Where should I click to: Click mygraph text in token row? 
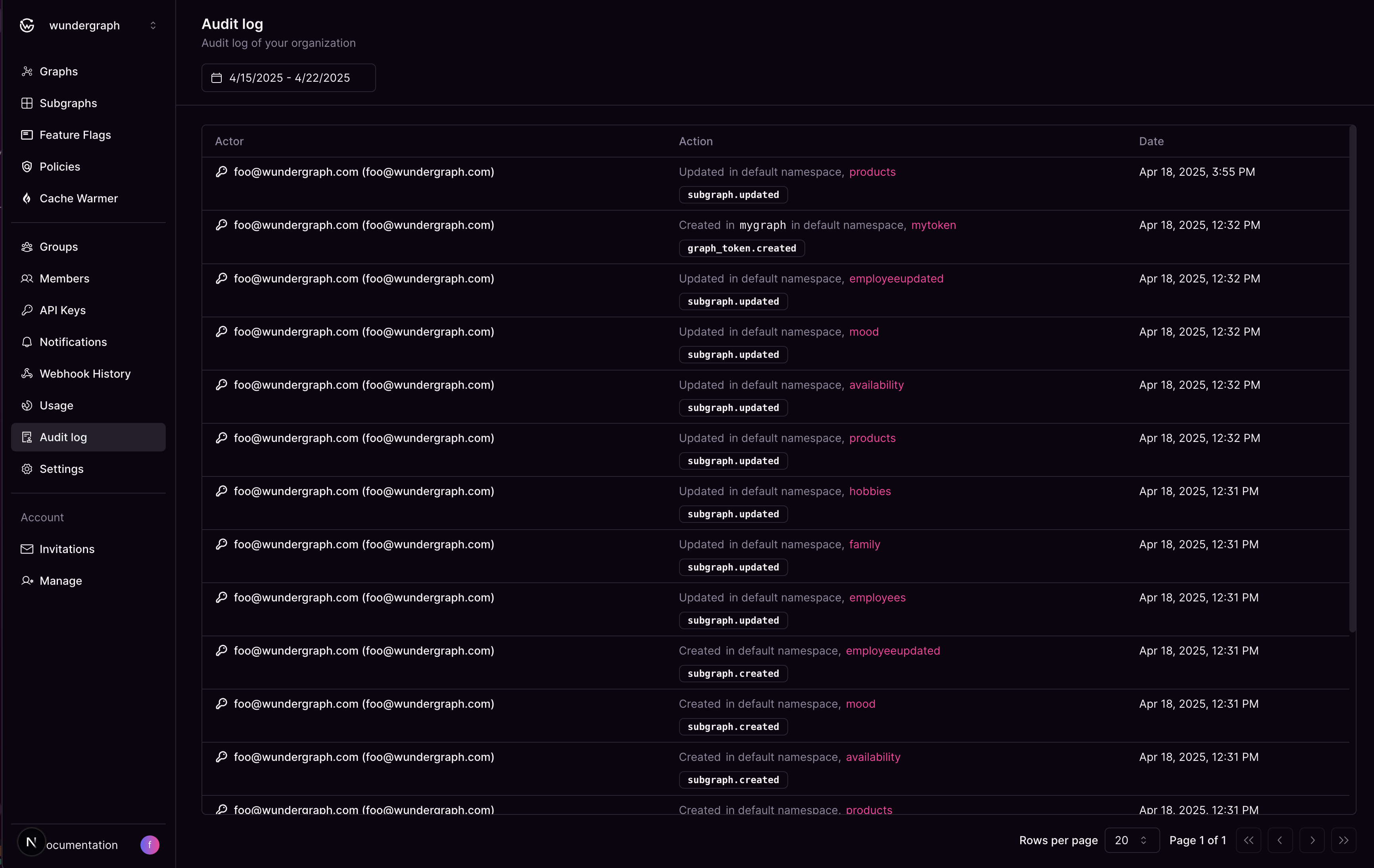pyautogui.click(x=762, y=225)
